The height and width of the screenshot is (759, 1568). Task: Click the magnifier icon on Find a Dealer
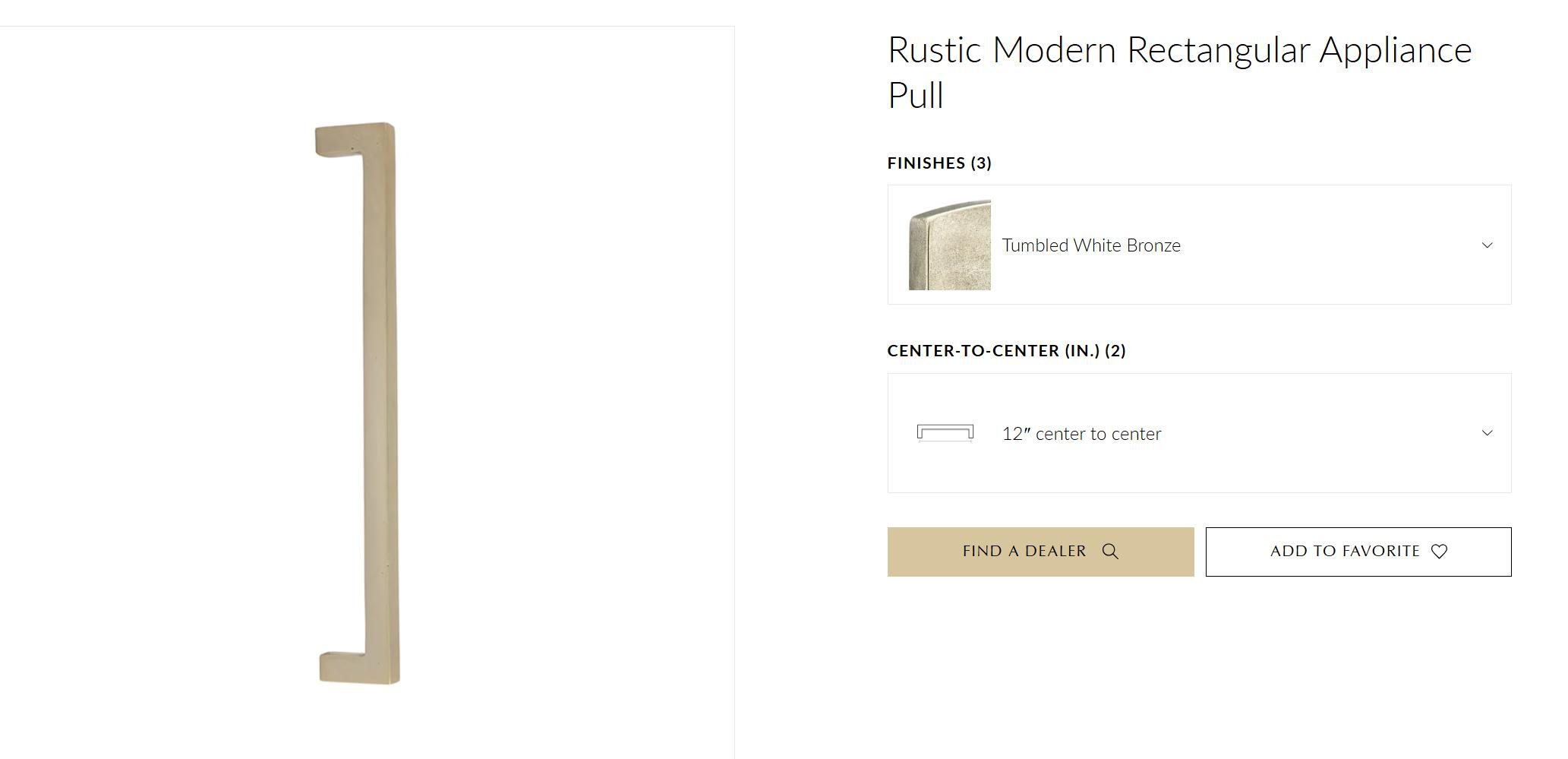1110,552
